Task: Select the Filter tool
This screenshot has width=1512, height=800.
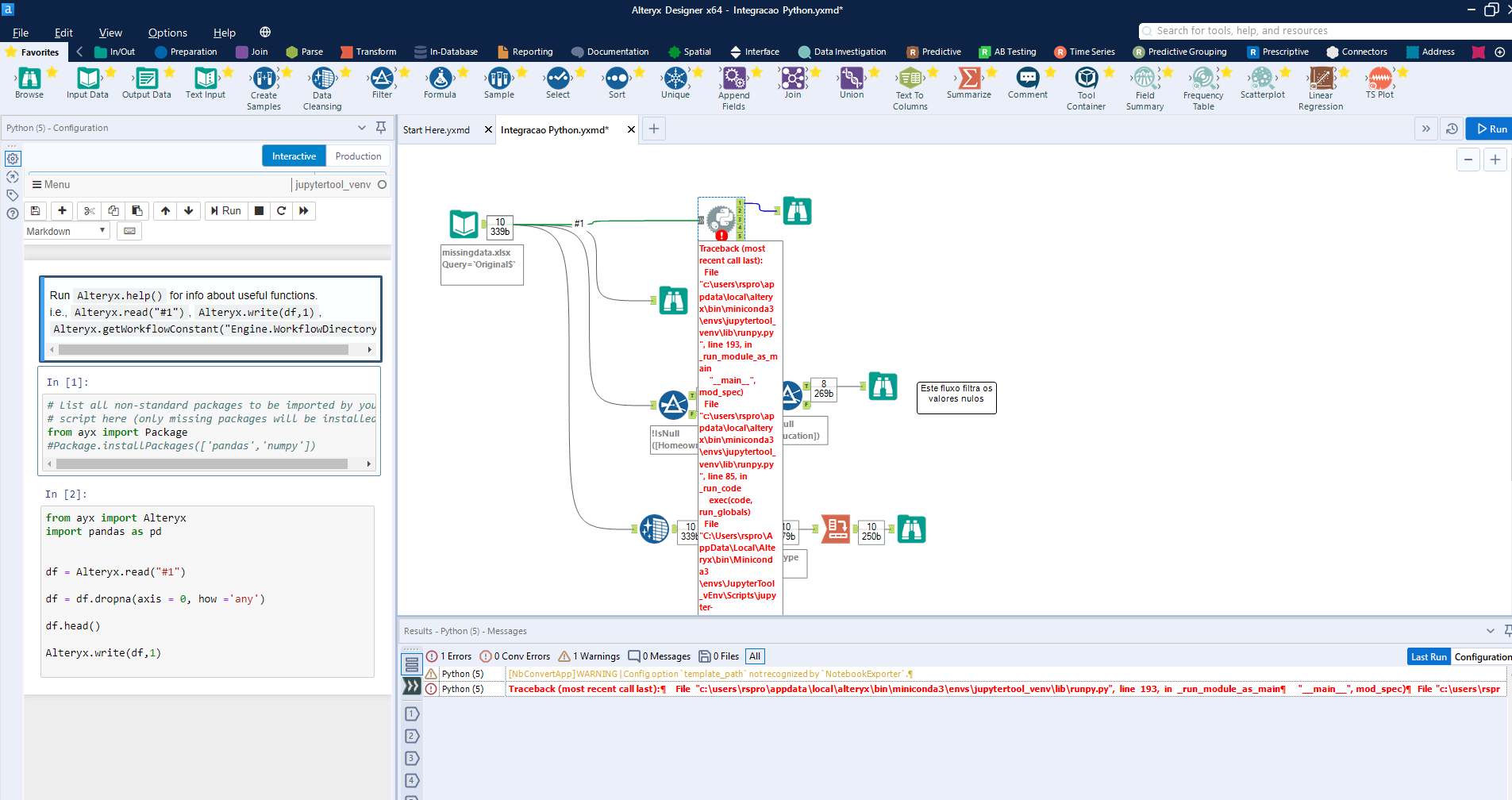Action: point(383,82)
